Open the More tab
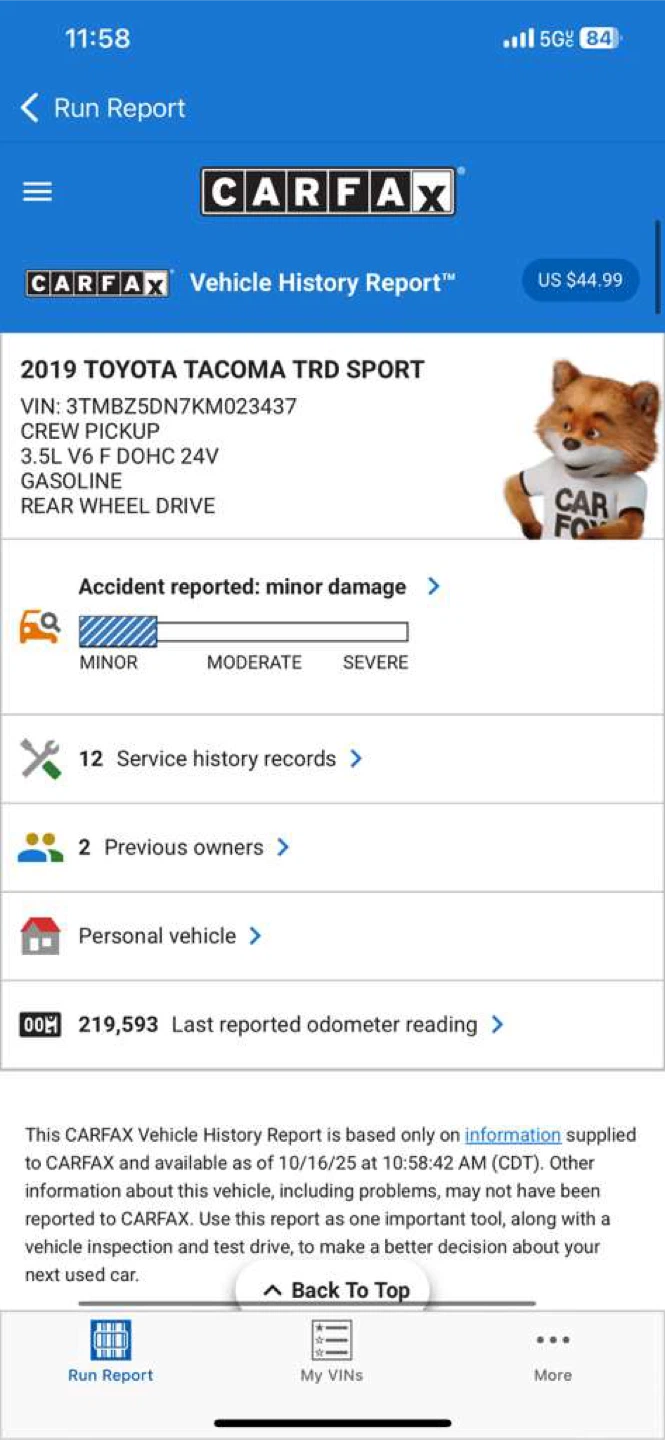This screenshot has width=665, height=1440. 553,1355
